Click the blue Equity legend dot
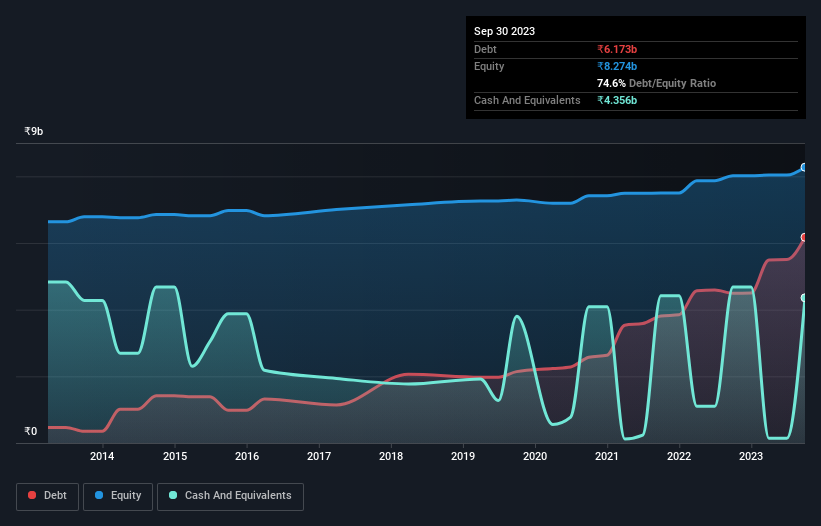 99,495
